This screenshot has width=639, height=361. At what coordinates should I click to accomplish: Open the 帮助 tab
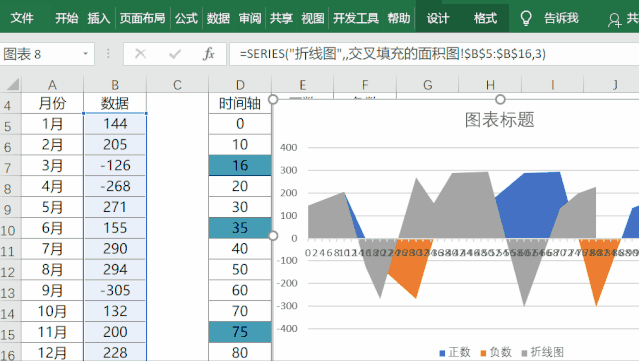pos(399,18)
